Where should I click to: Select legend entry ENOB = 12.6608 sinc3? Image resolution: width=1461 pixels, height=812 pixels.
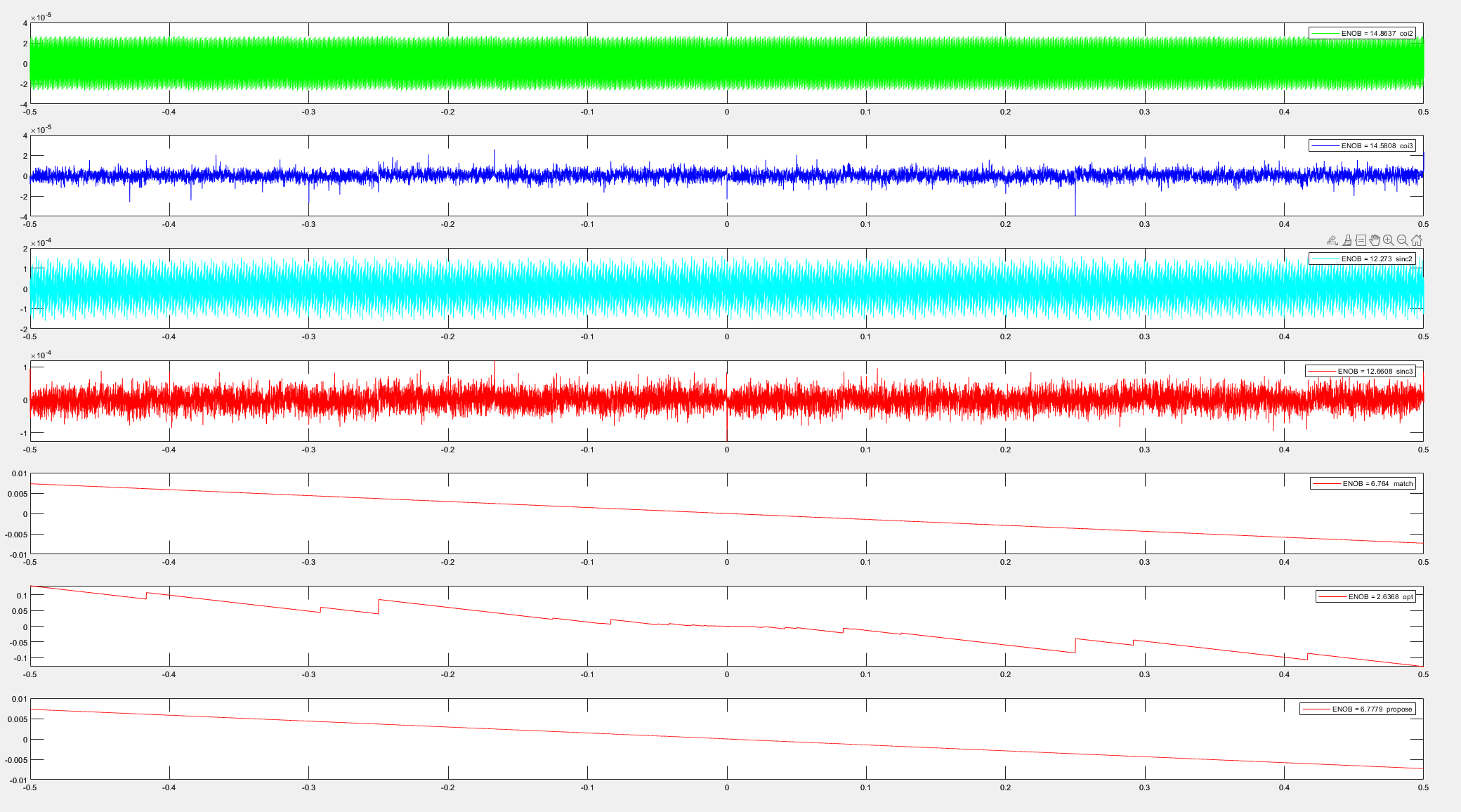[x=1361, y=371]
